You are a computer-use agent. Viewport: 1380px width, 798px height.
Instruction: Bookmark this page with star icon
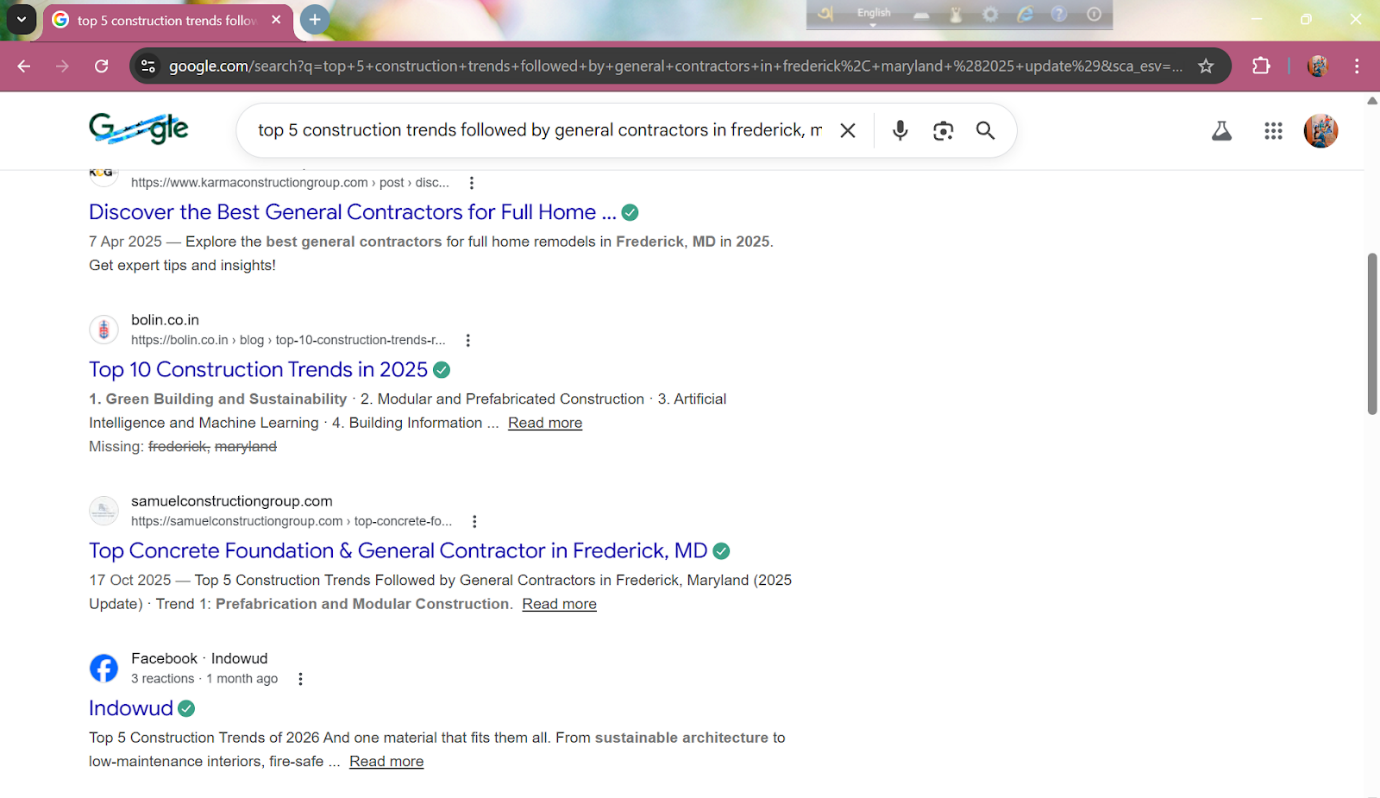pyautogui.click(x=1206, y=66)
